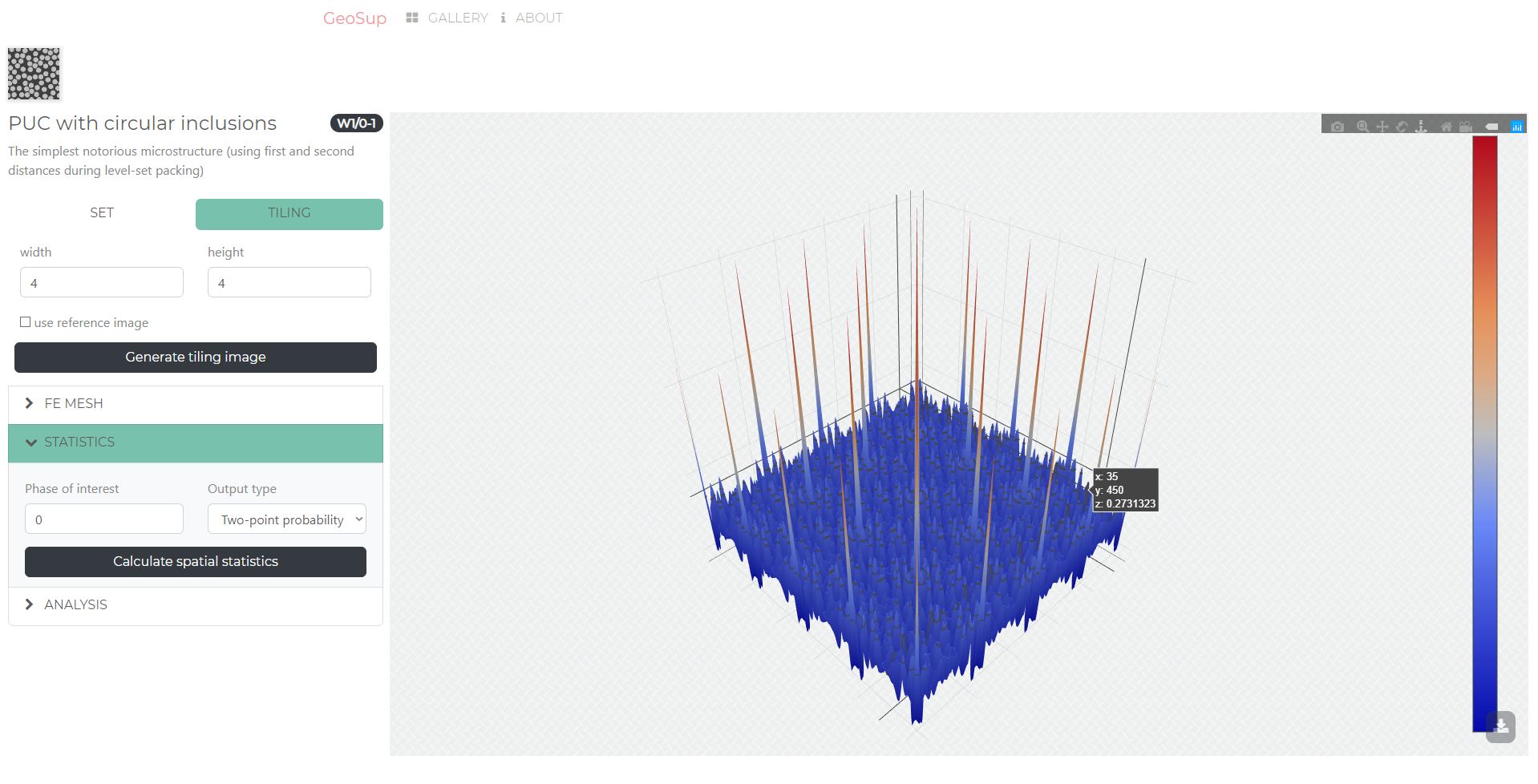The image size is (1538, 784).
Task: Select the pan tool in plot toolbar
Action: tap(1382, 127)
